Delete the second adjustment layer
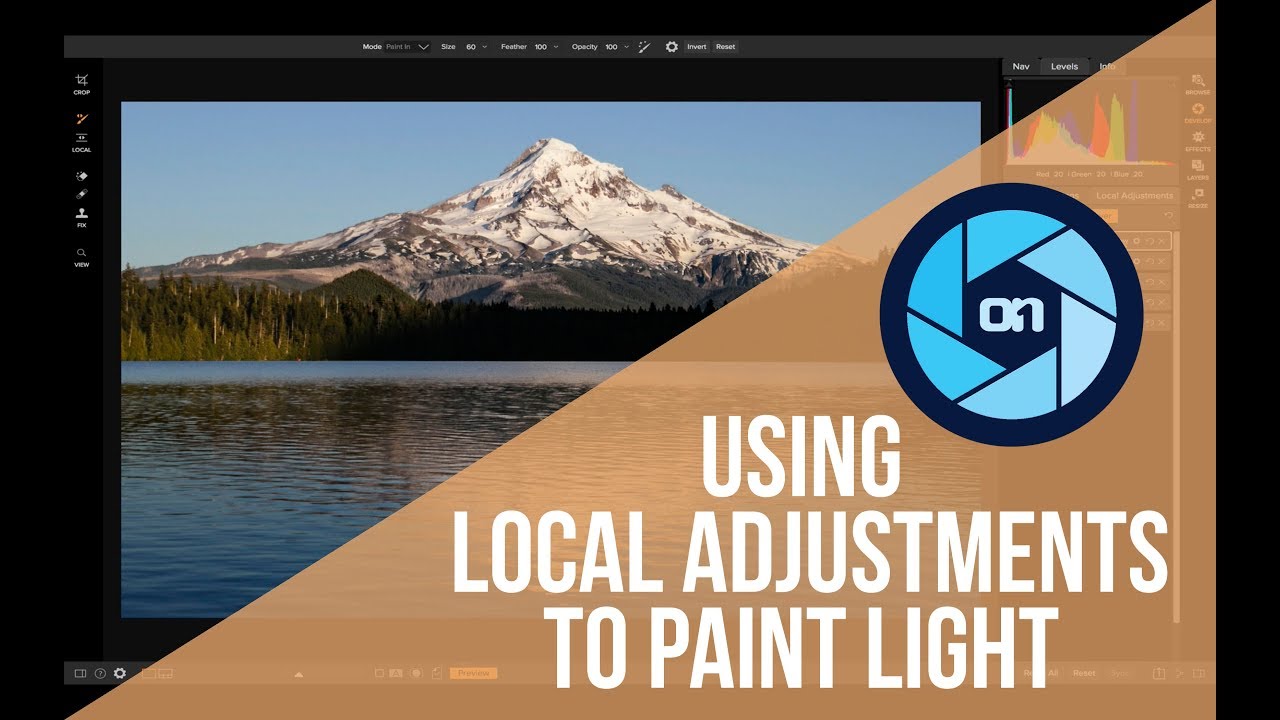This screenshot has width=1280, height=720. pos(1162,262)
